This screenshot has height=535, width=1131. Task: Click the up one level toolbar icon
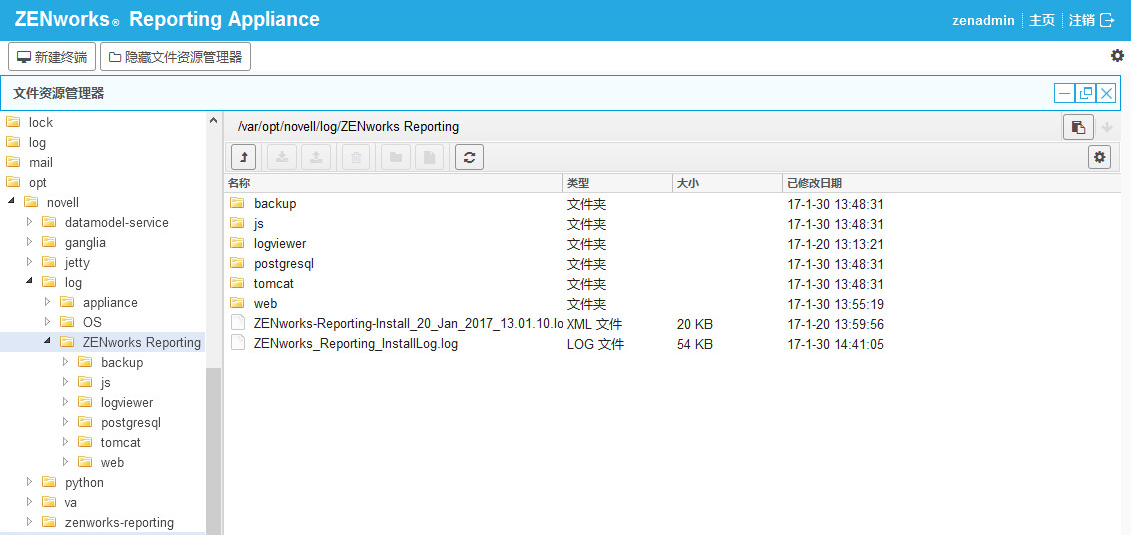(x=244, y=157)
